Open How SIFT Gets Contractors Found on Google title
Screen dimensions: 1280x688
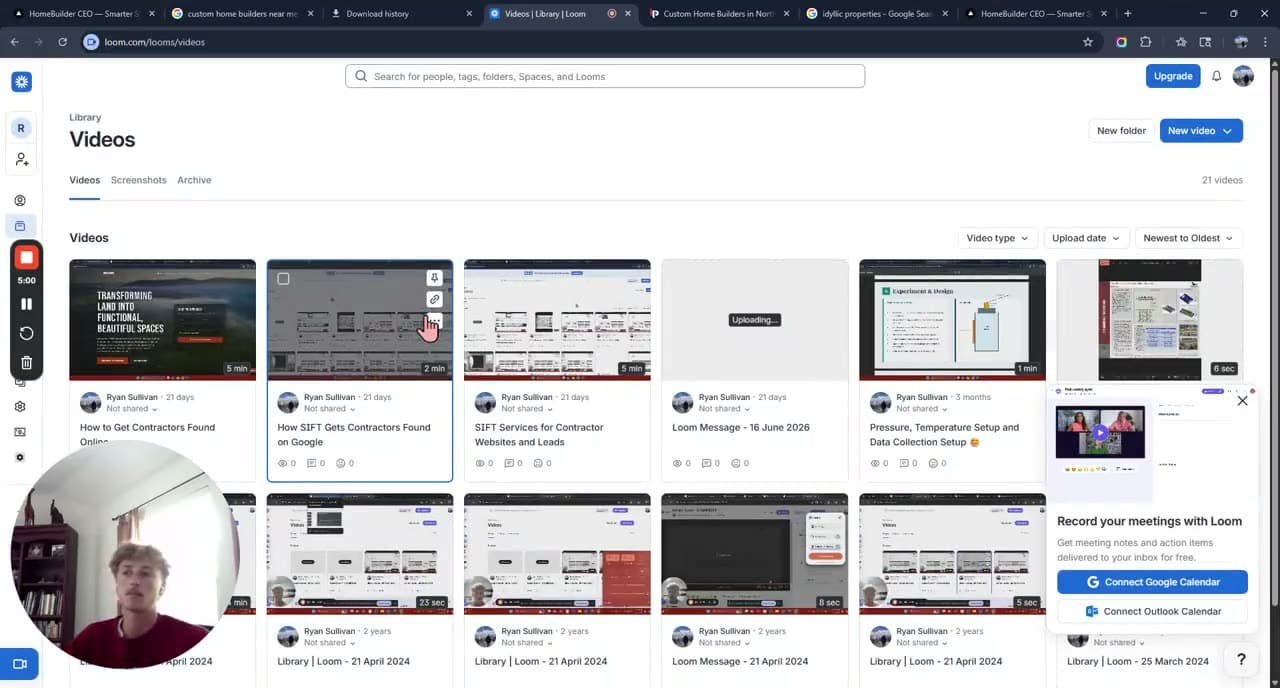[x=354, y=434]
